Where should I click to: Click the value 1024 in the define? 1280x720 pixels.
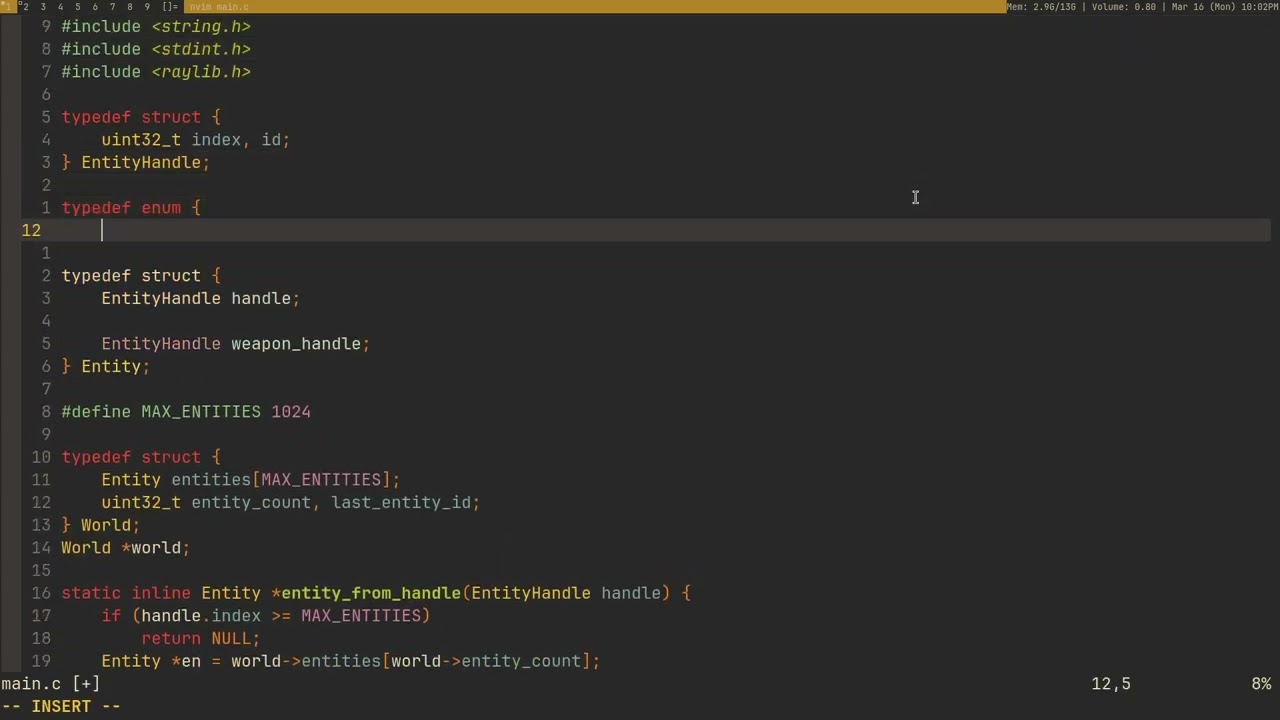[x=291, y=412]
